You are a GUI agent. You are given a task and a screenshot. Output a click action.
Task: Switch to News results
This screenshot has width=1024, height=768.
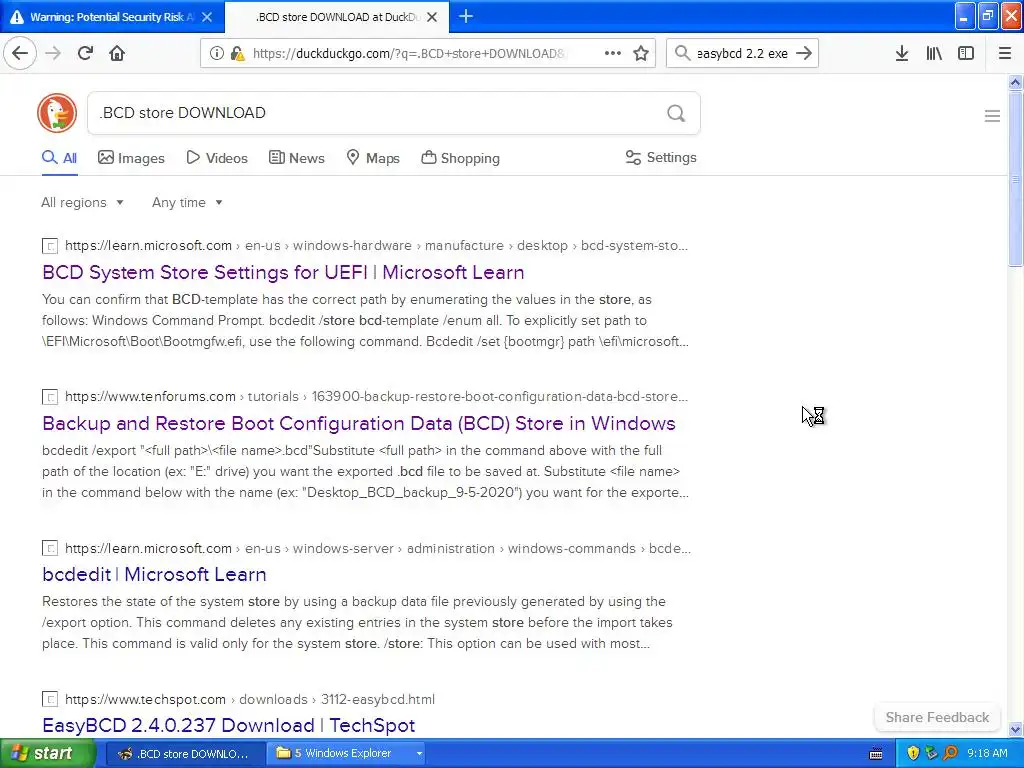click(x=296, y=158)
